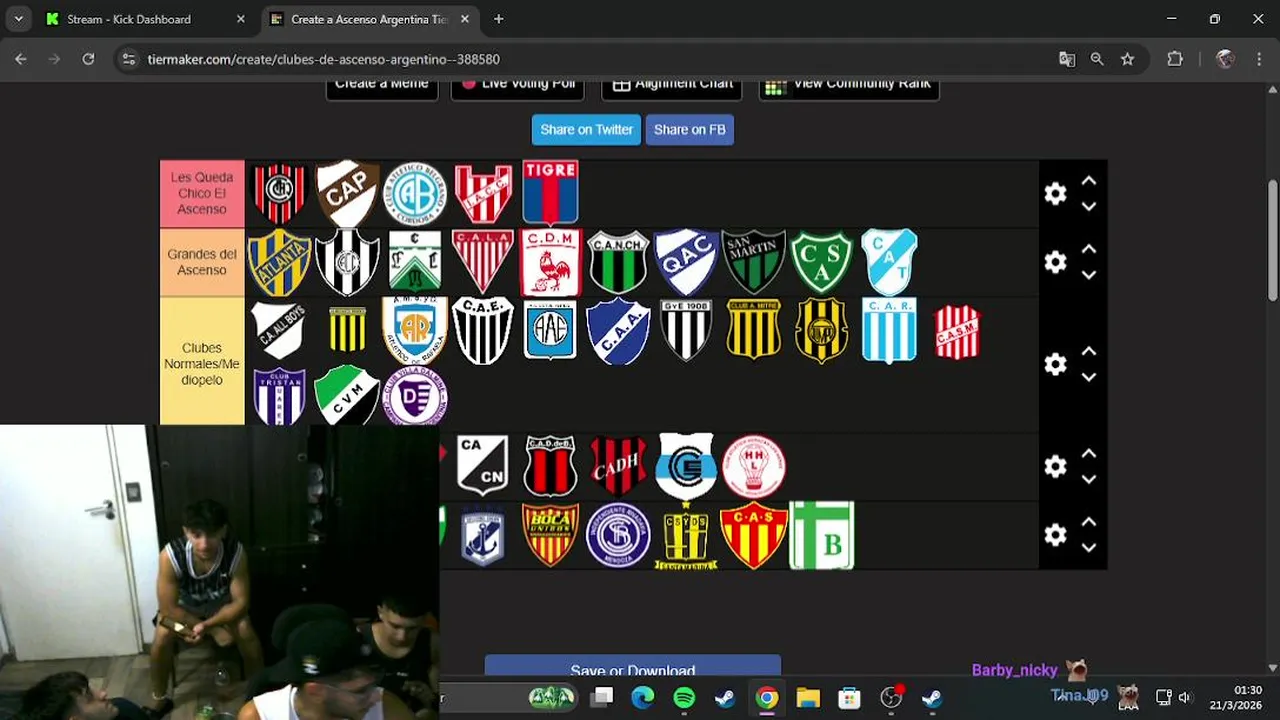Select the CA CN black and white crest

click(x=482, y=466)
